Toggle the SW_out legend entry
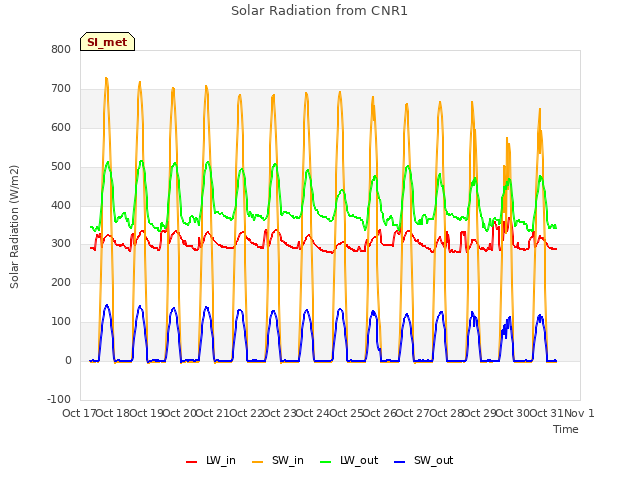Viewport: 640px width, 480px height. tap(424, 460)
